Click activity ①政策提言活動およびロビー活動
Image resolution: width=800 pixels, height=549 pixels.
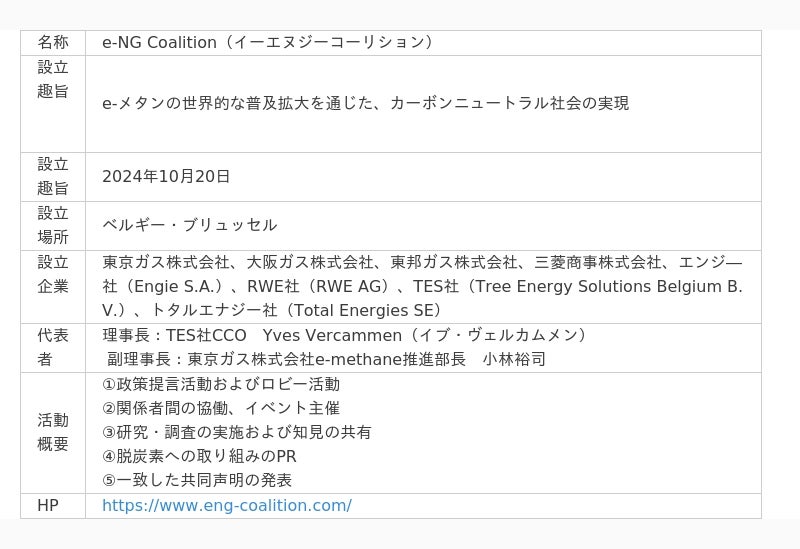point(221,384)
